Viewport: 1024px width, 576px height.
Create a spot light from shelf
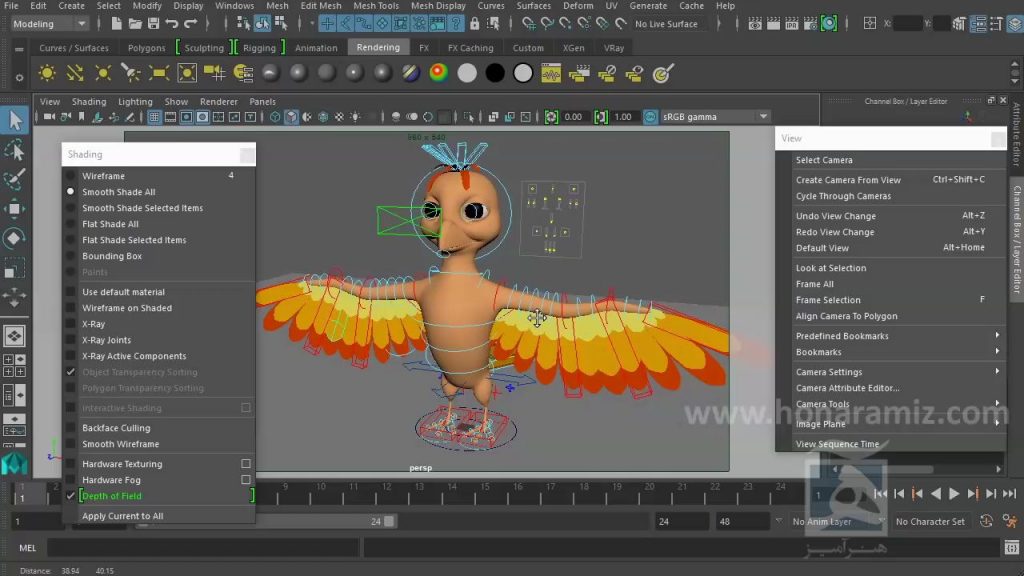tap(131, 73)
